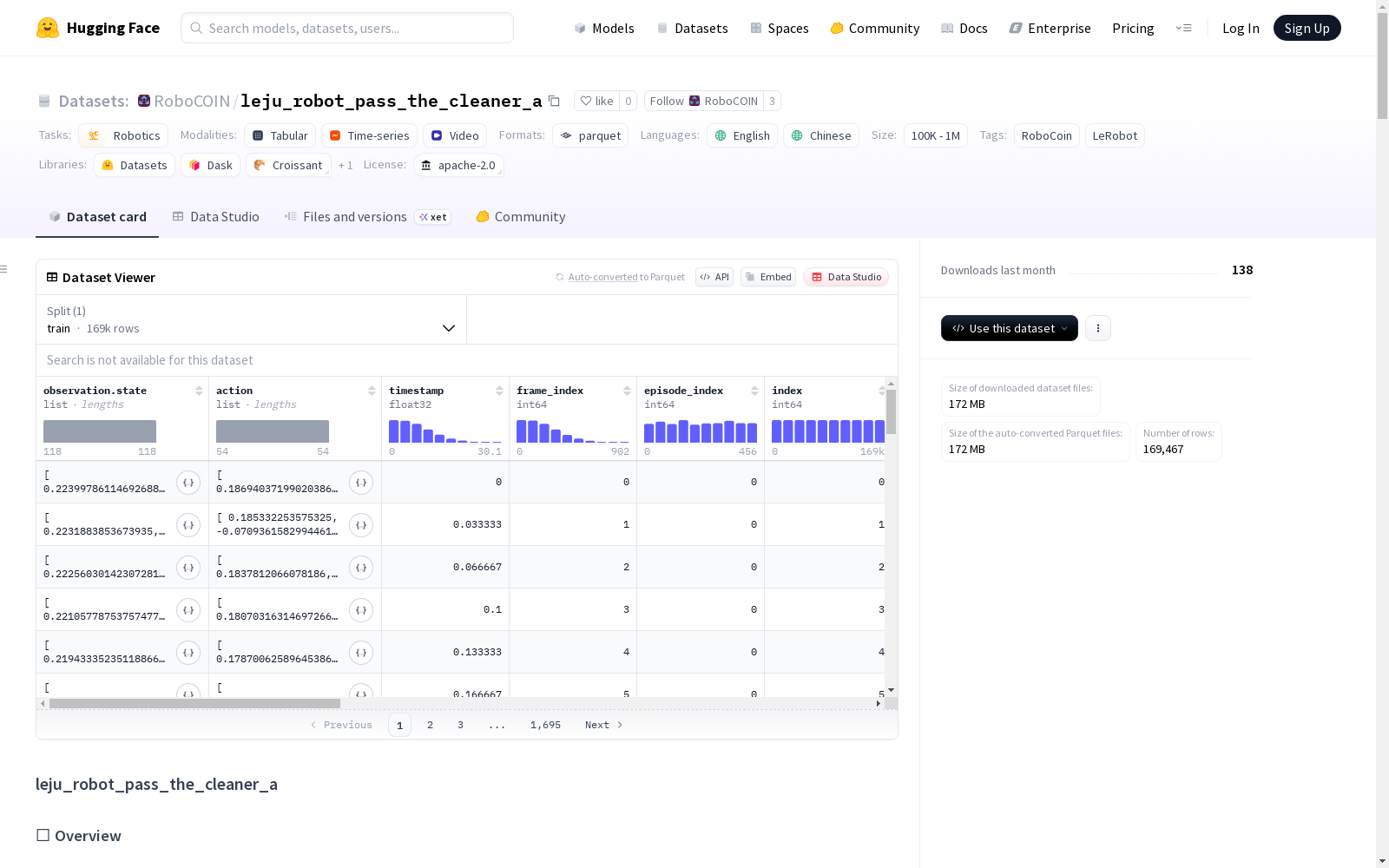The image size is (1389, 868).
Task: Select the Chinese language tag
Action: click(821, 135)
